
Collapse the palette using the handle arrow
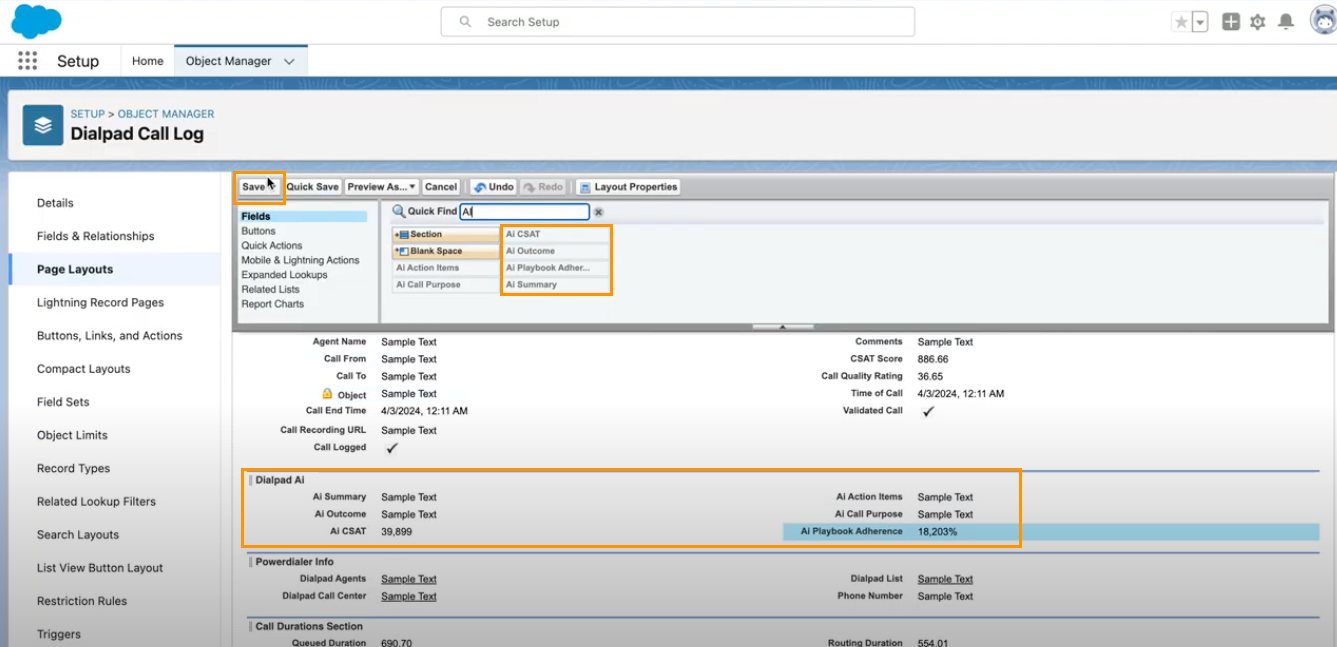[x=783, y=326]
